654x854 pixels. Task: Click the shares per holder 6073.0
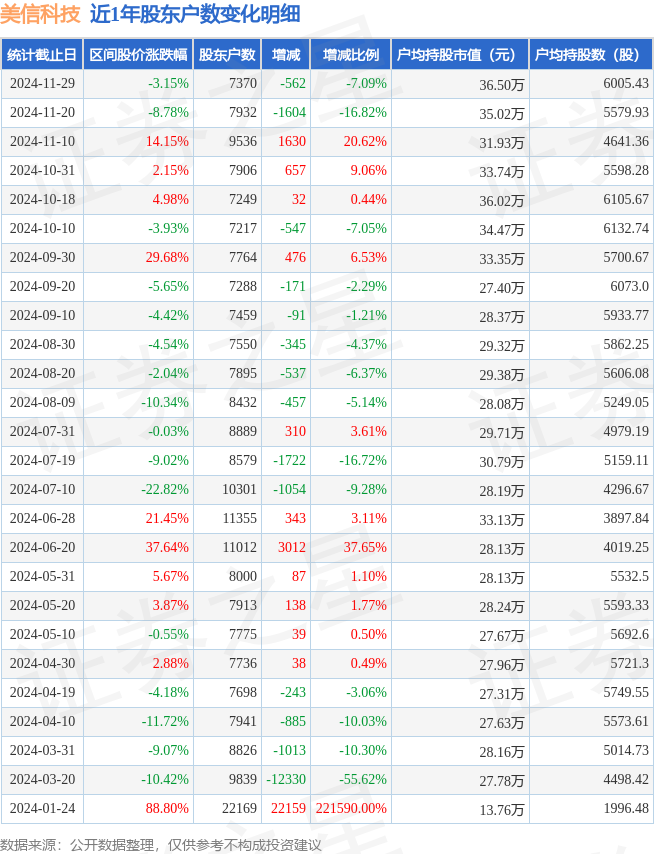click(x=629, y=286)
